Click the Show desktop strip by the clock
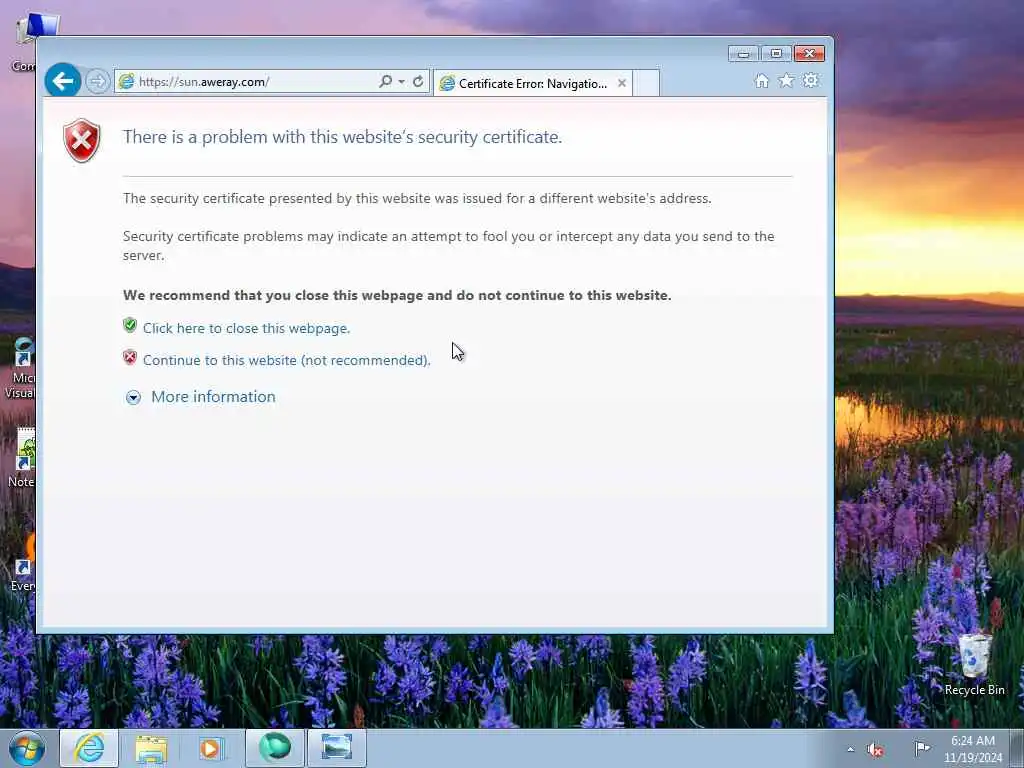The height and width of the screenshot is (768, 1024). point(1017,748)
